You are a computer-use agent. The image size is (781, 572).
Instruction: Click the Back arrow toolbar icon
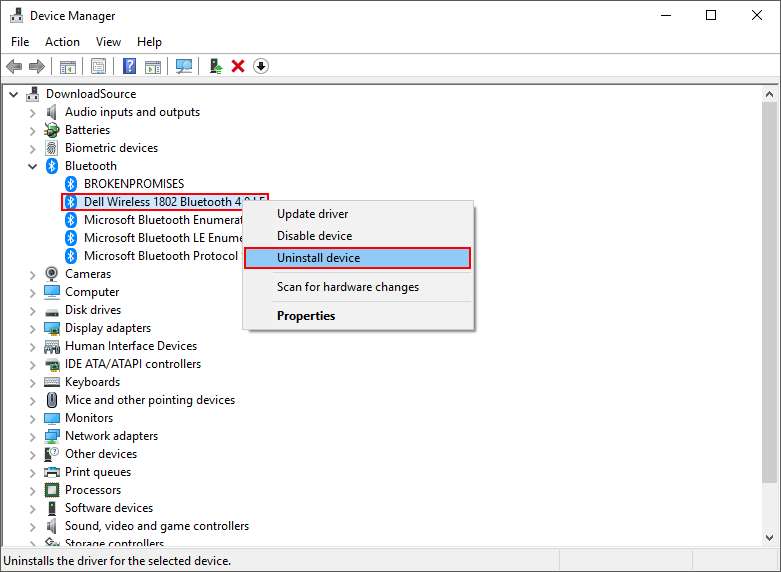tap(14, 66)
